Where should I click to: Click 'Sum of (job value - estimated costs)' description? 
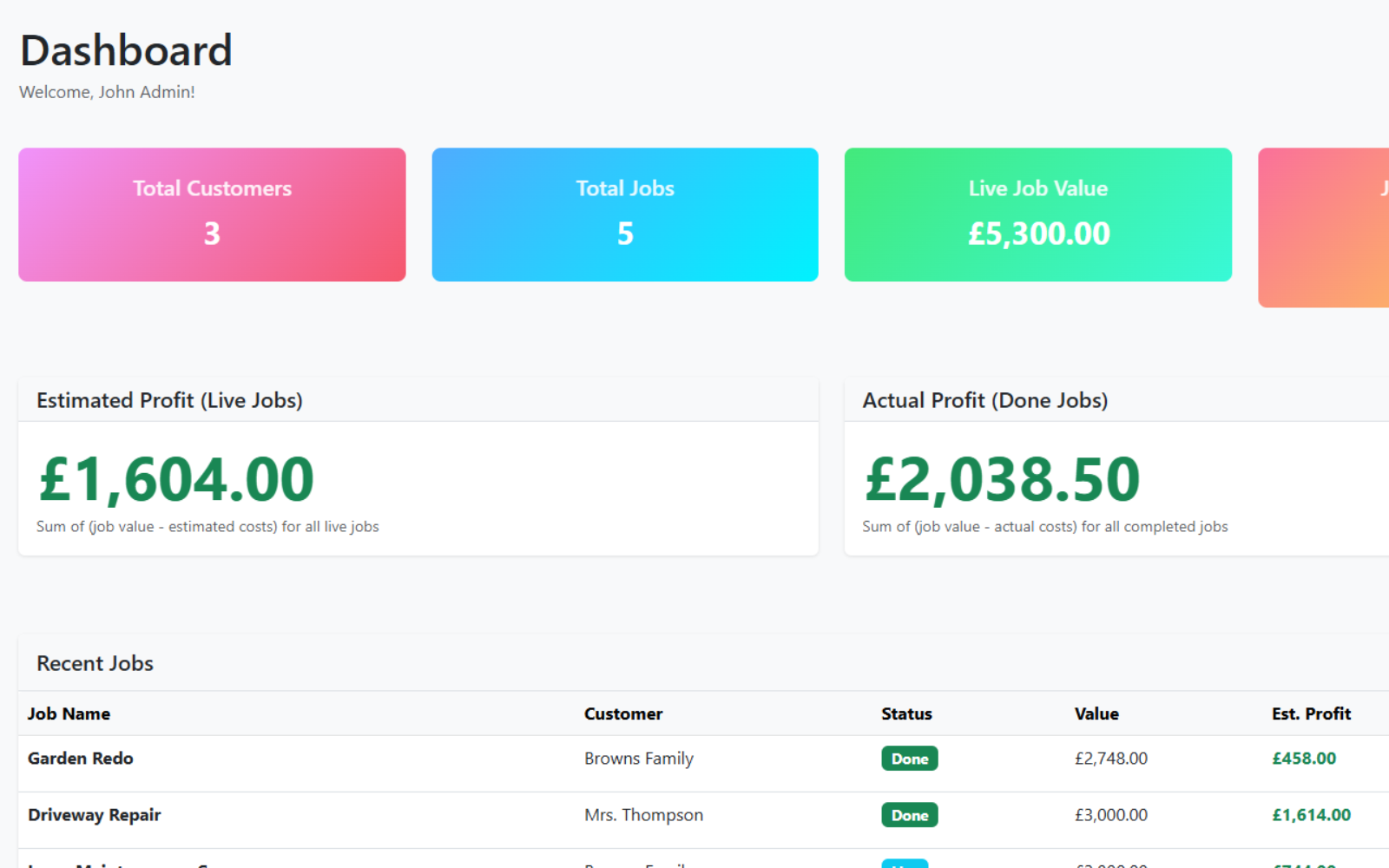pos(207,527)
